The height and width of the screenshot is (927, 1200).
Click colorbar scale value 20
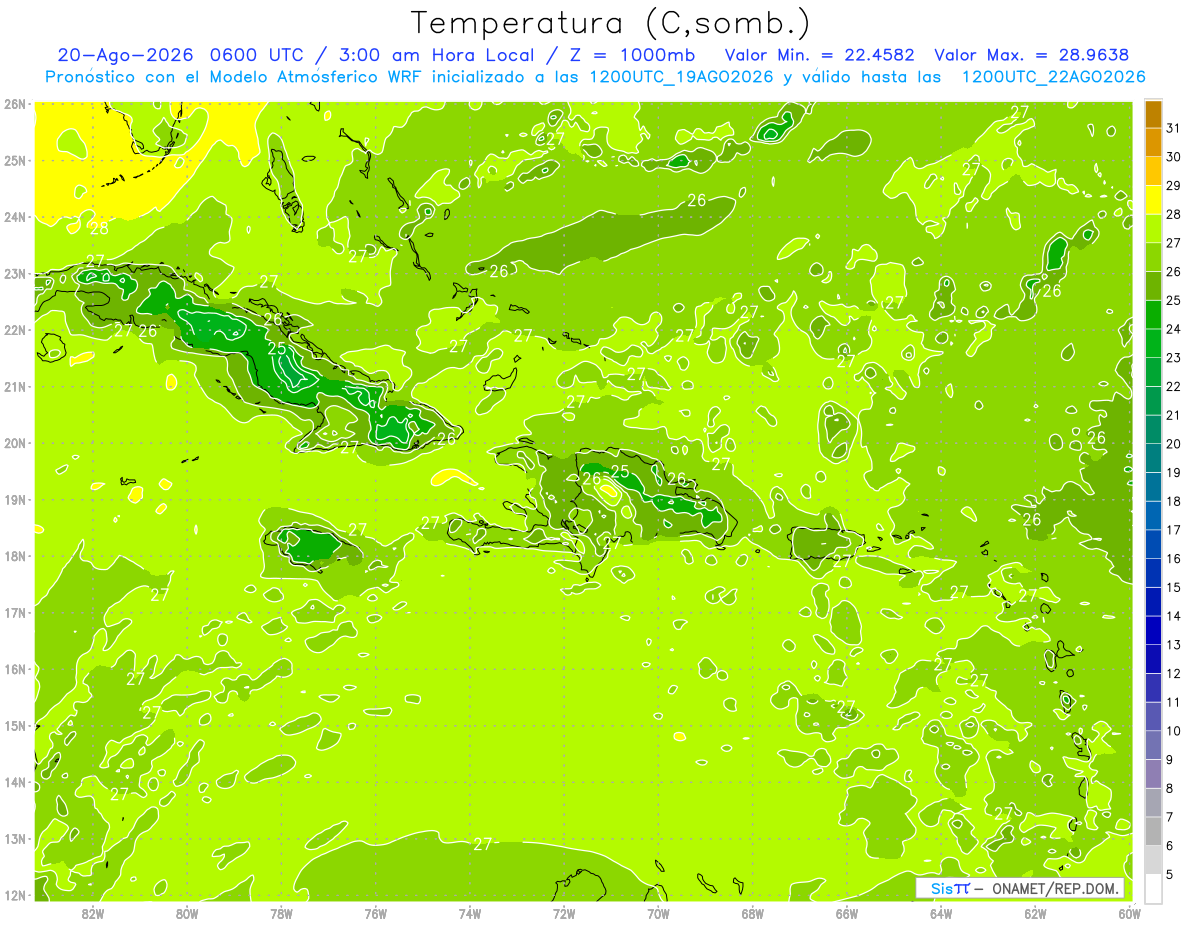coord(1173,444)
